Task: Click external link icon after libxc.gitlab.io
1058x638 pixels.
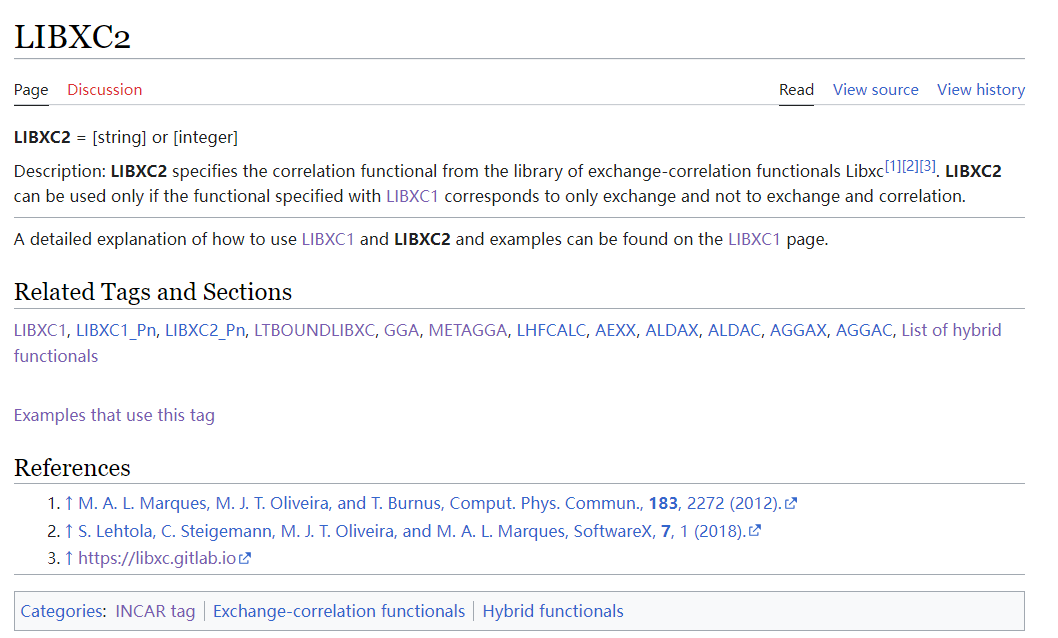Action: [x=245, y=558]
